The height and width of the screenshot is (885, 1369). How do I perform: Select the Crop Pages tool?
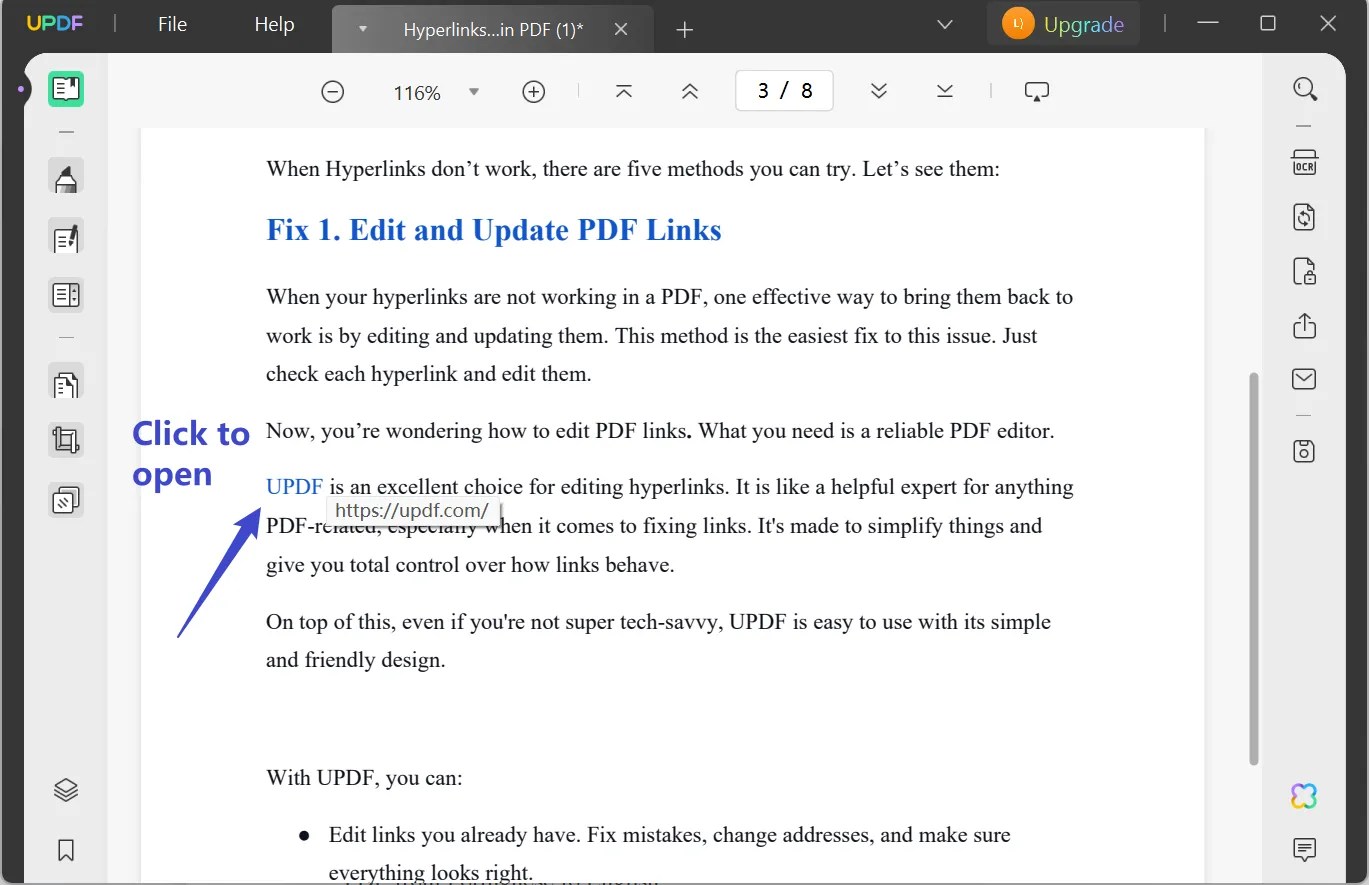tap(66, 439)
